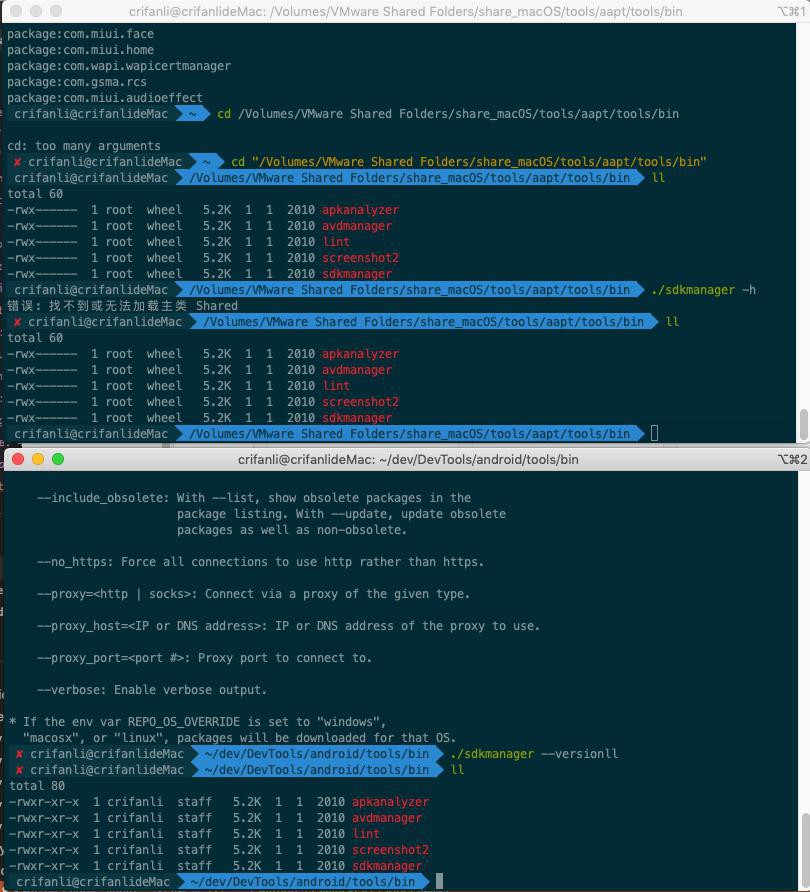Click the 'cd: too many arguments' error line
810x892 pixels.
[84, 146]
